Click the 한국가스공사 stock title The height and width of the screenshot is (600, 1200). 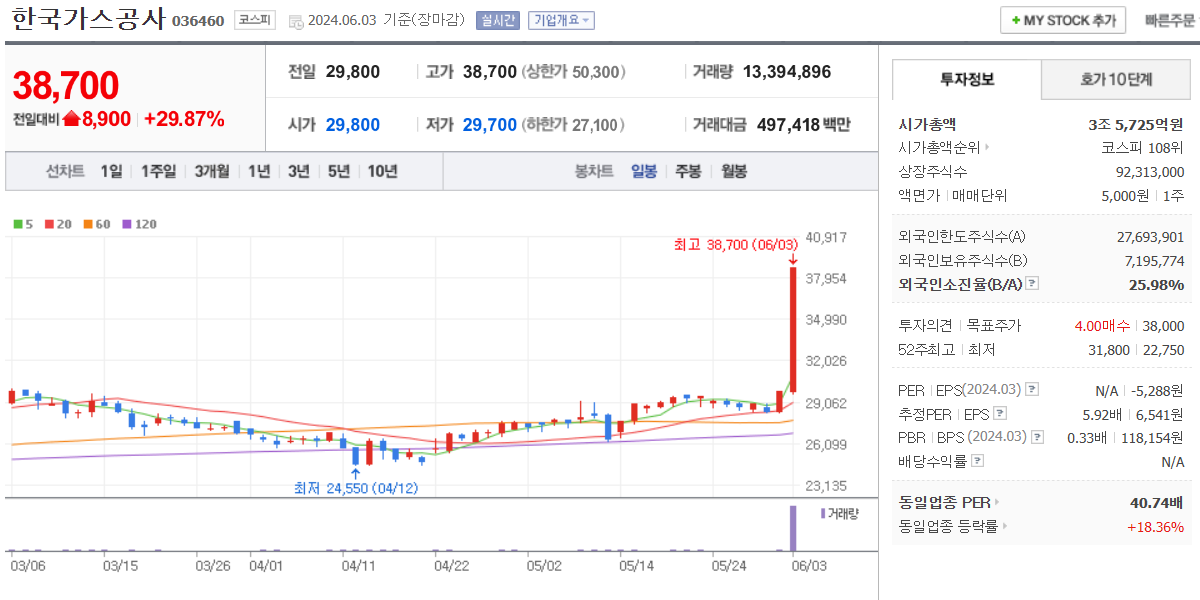87,20
